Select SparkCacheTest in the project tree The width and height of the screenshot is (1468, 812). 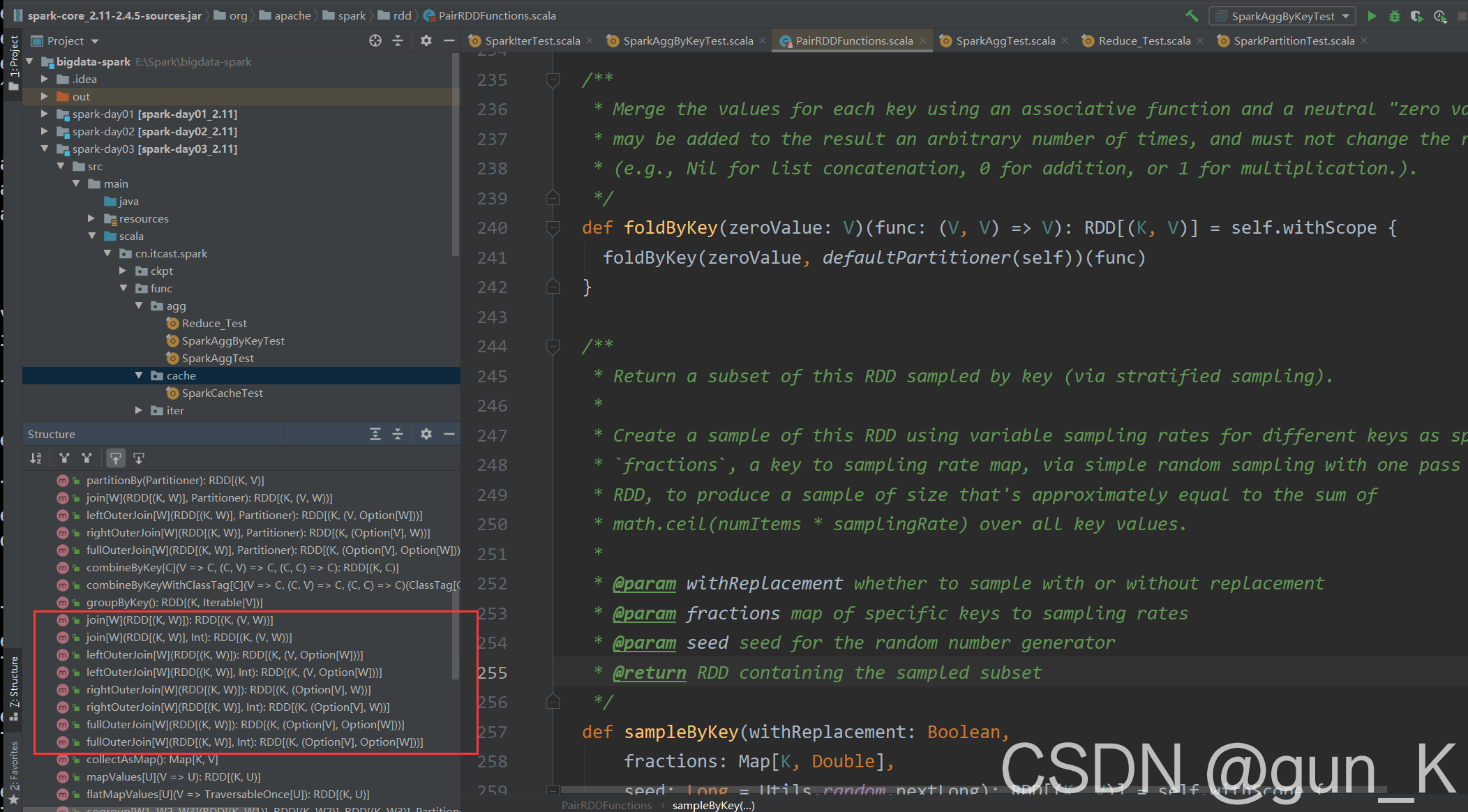(x=222, y=393)
